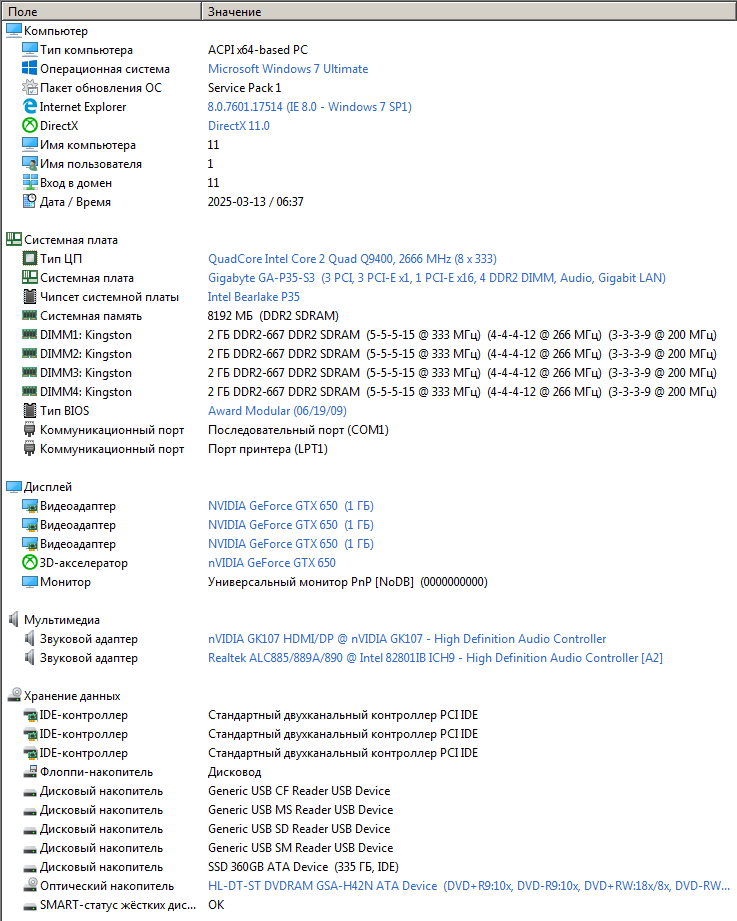This screenshot has width=737, height=921.
Task: Select the SMART status OK value
Action: [x=216, y=905]
